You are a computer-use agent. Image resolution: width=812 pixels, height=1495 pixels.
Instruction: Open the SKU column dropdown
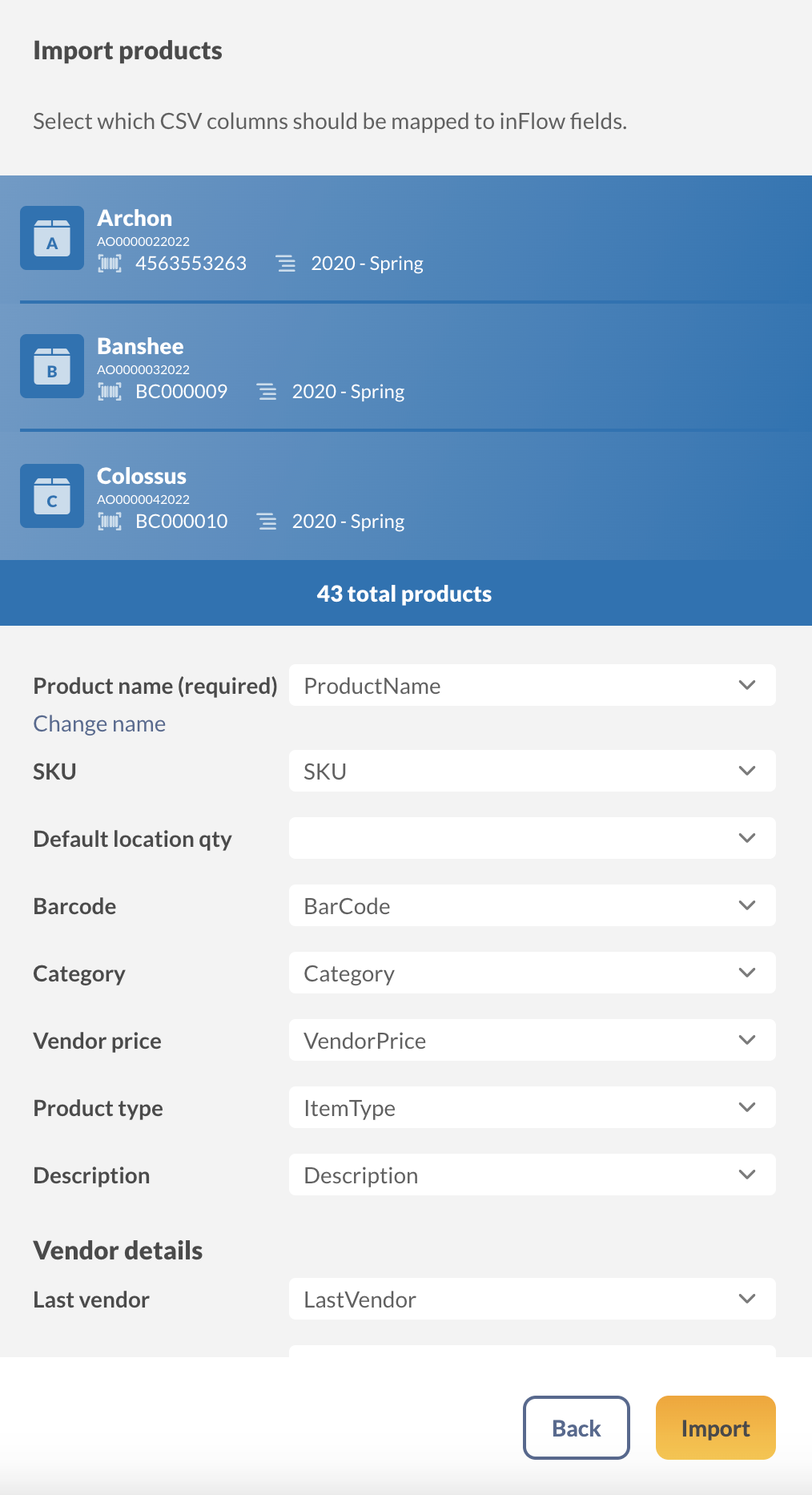(x=532, y=772)
